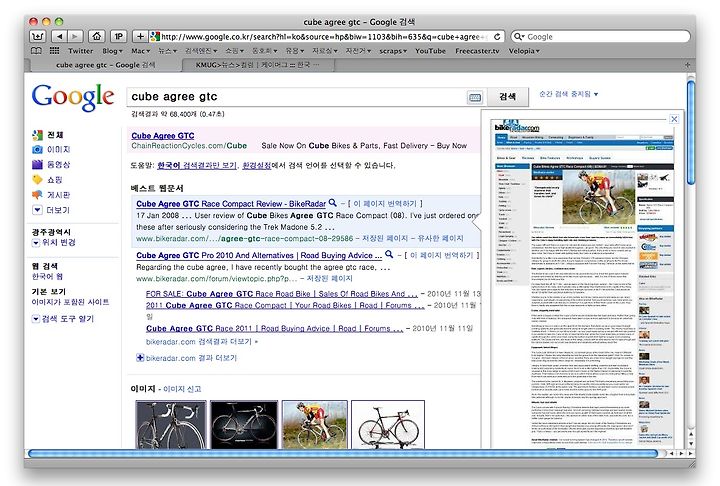Open the 뉴스 bookmarks dropdown
The image size is (720, 486).
pyautogui.click(x=167, y=51)
